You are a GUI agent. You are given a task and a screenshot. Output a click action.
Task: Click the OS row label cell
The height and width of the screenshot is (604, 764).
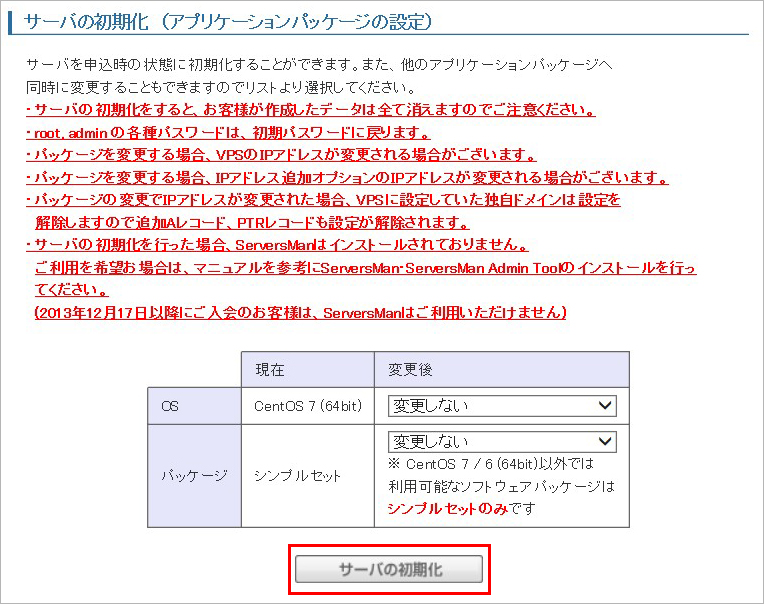point(169,406)
